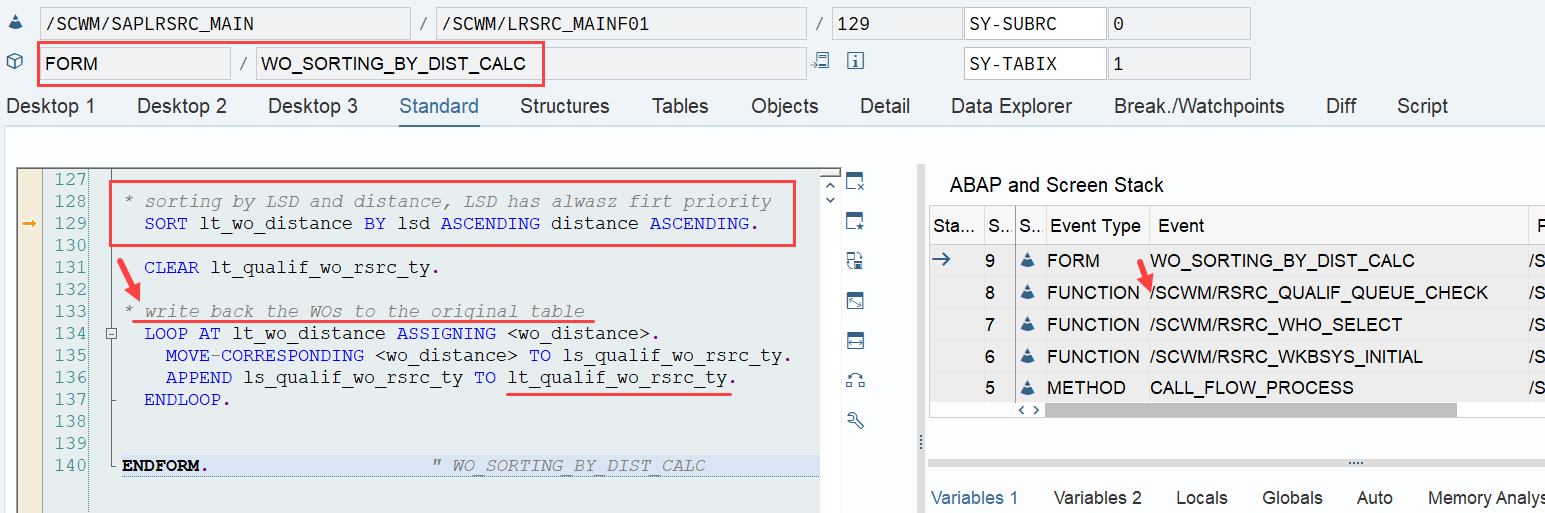The image size is (1545, 513).
Task: Open the Tables tab
Action: 680,106
